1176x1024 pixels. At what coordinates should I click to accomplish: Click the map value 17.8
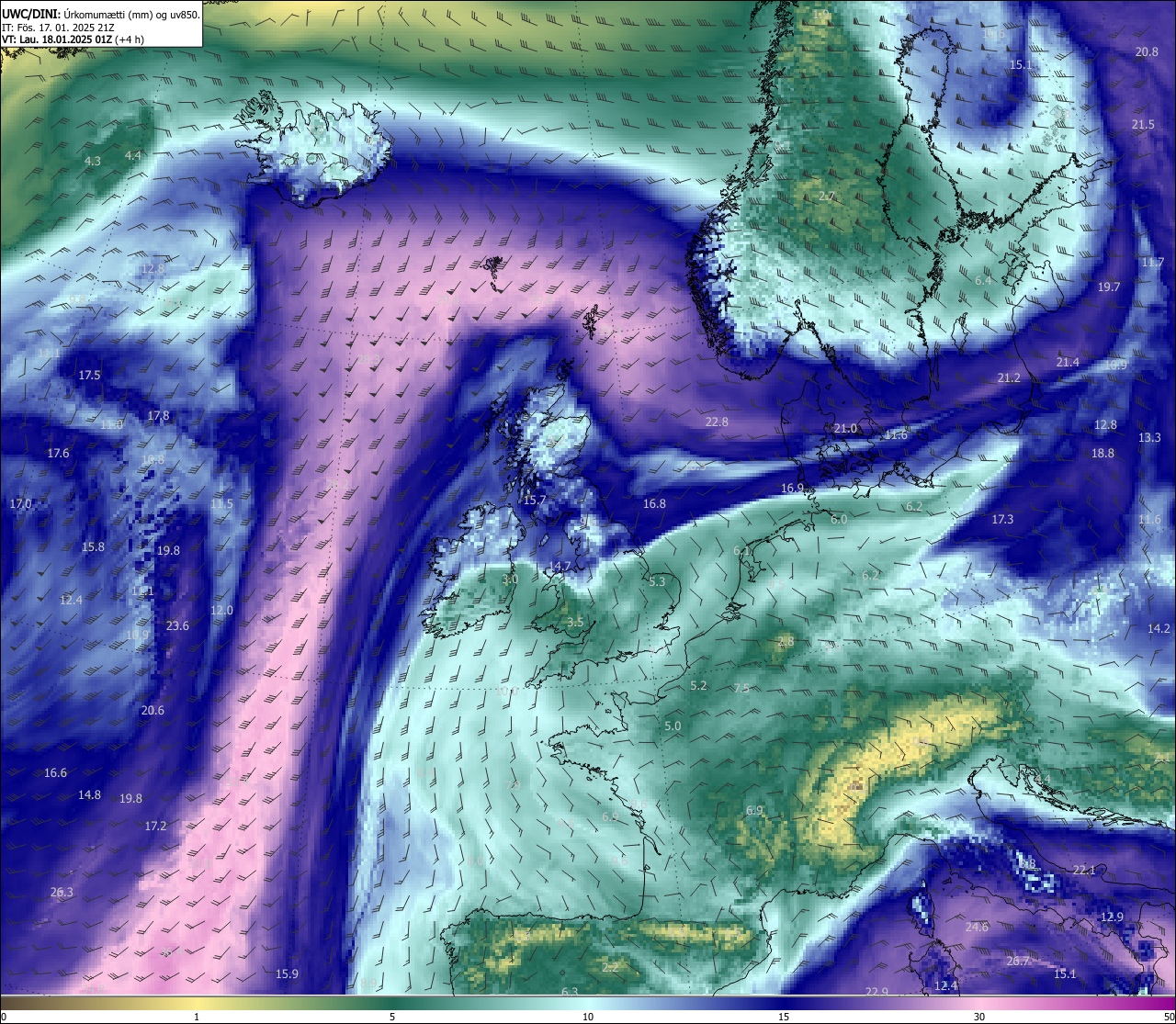[x=158, y=416]
